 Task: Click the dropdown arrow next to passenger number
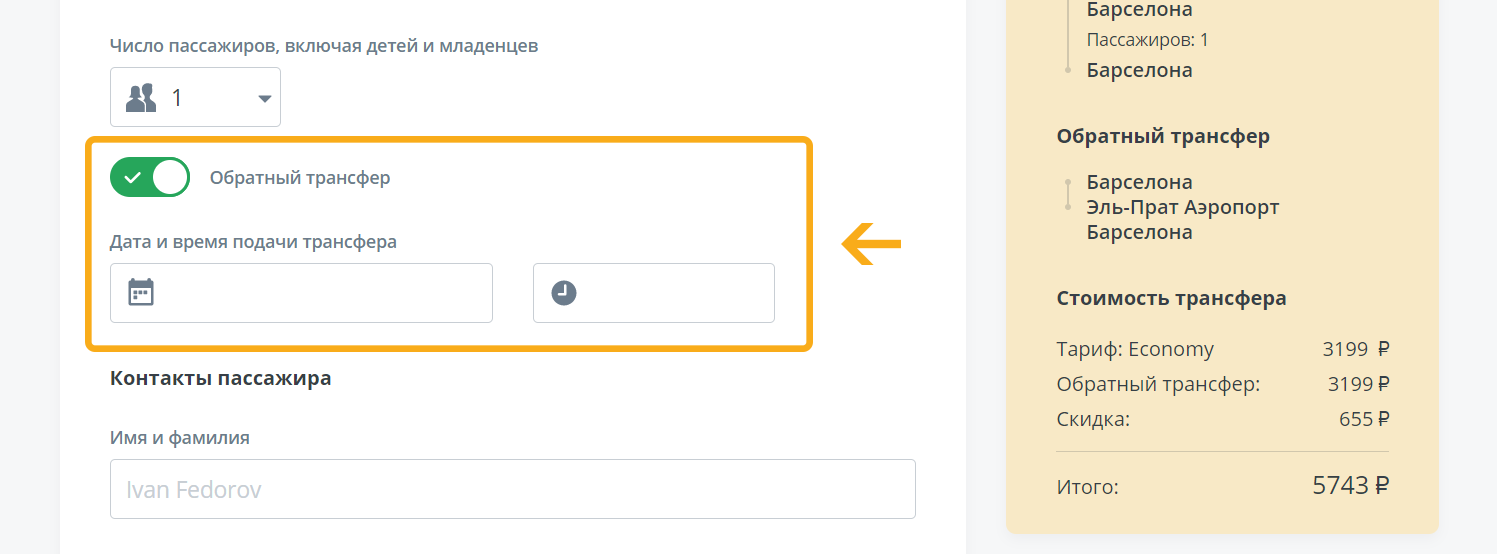265,98
